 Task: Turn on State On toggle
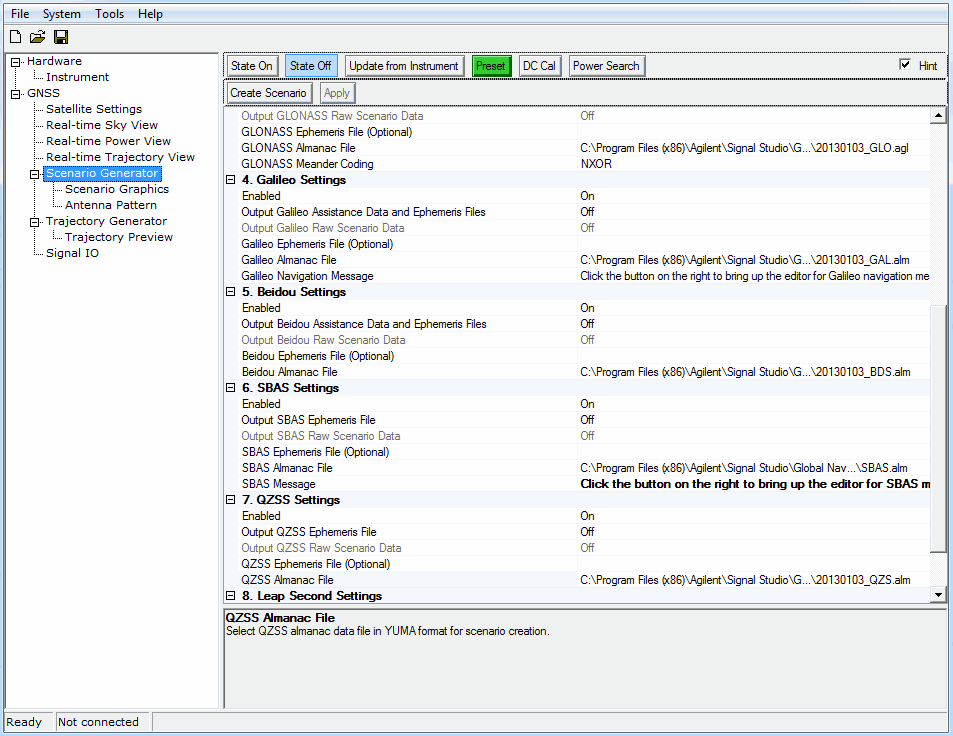(251, 66)
